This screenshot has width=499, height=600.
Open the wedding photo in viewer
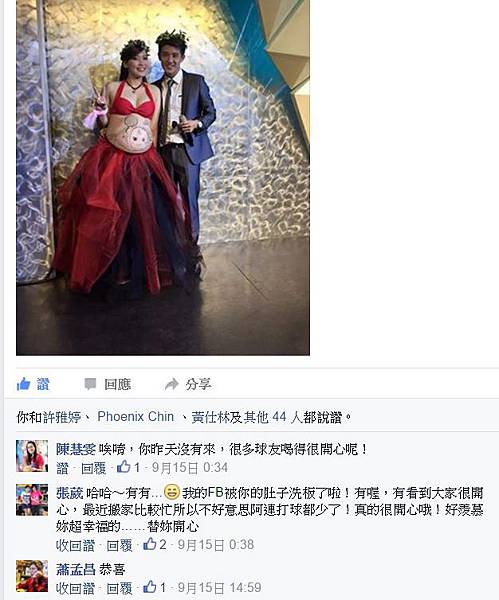point(163,178)
